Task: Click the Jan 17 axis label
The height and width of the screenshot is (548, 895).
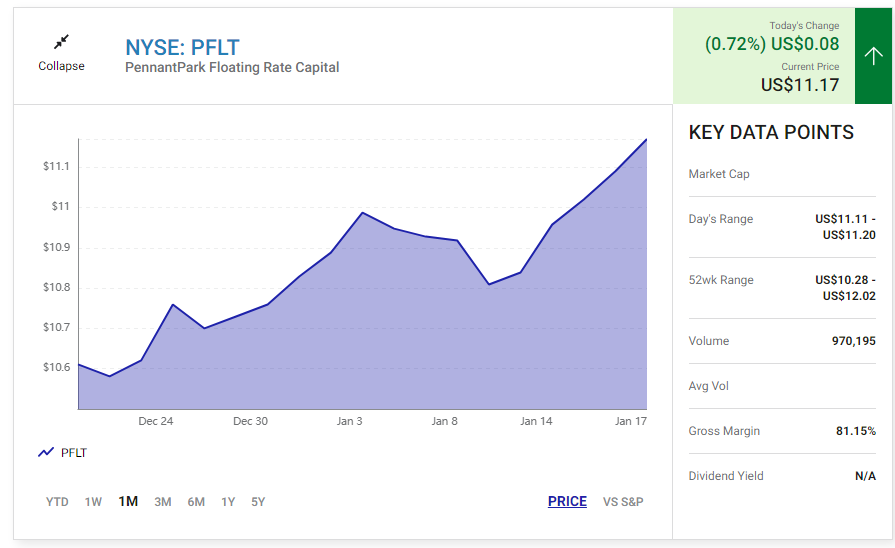Action: [x=631, y=421]
